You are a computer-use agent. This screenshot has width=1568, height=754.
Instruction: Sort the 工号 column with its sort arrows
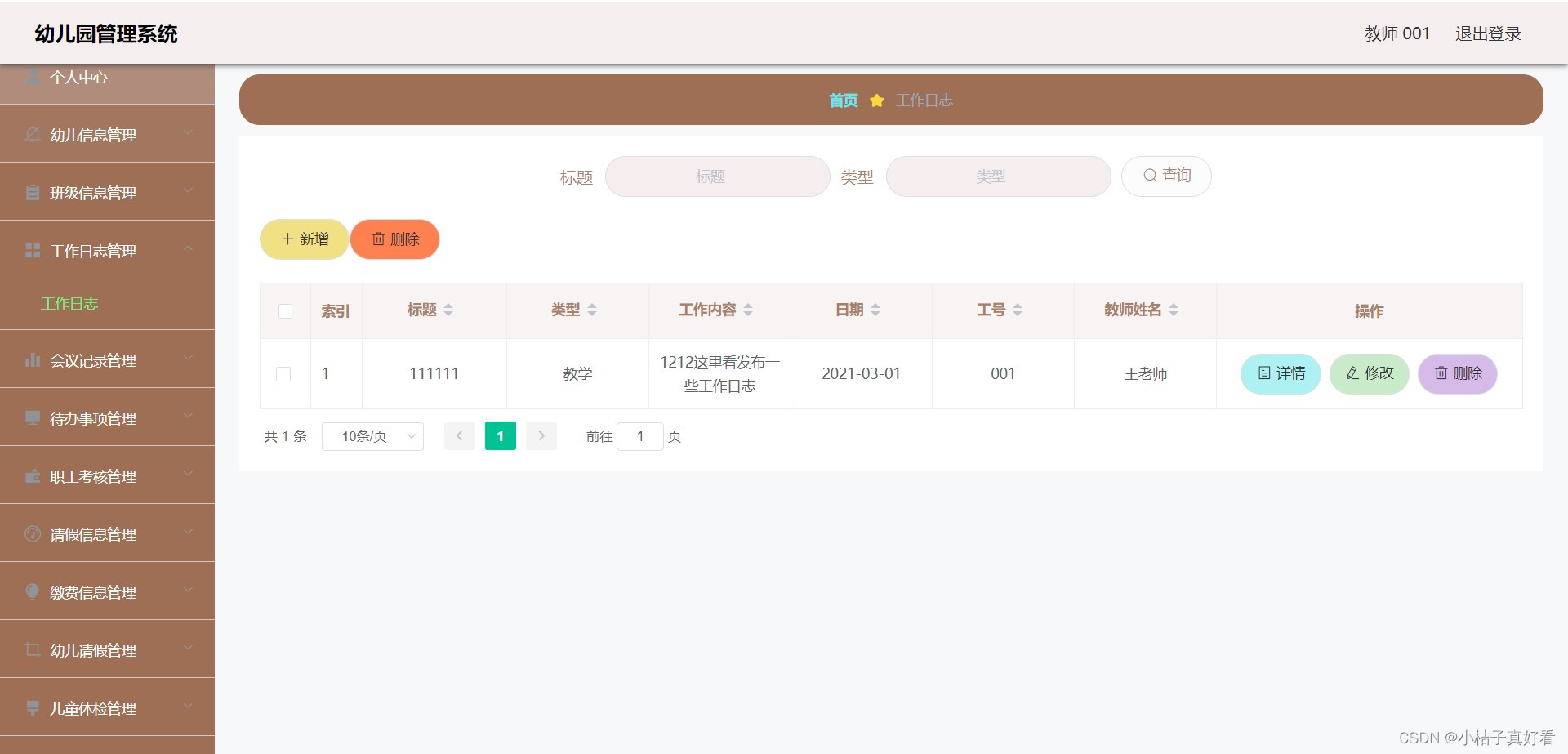click(1018, 310)
